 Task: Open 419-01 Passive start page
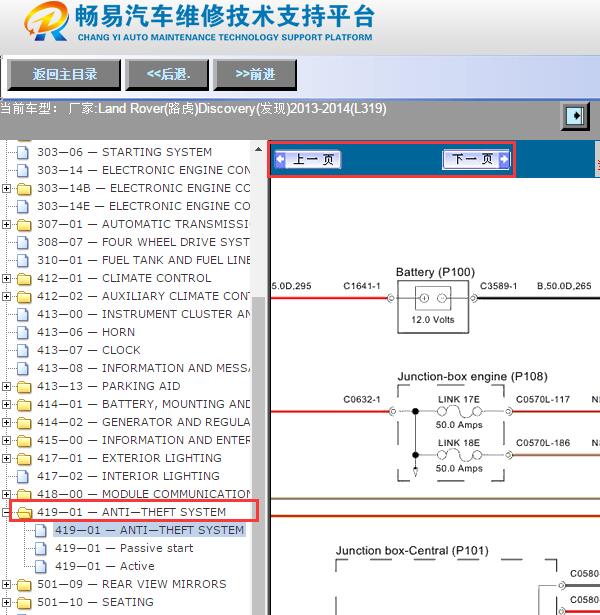coord(124,548)
